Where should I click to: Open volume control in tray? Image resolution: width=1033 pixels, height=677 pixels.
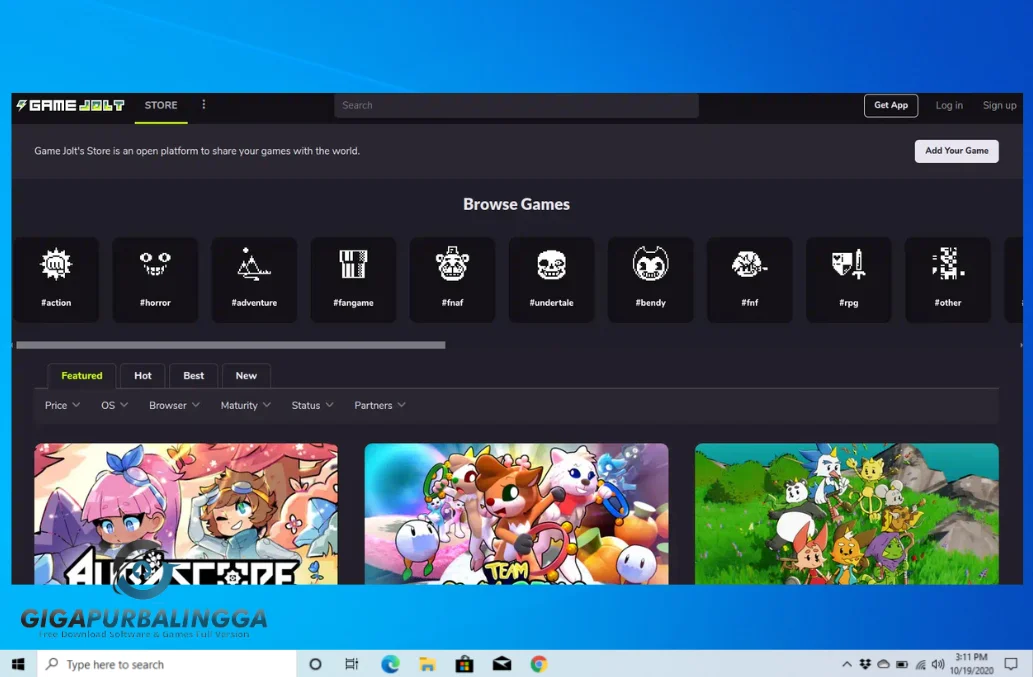pyautogui.click(x=938, y=664)
